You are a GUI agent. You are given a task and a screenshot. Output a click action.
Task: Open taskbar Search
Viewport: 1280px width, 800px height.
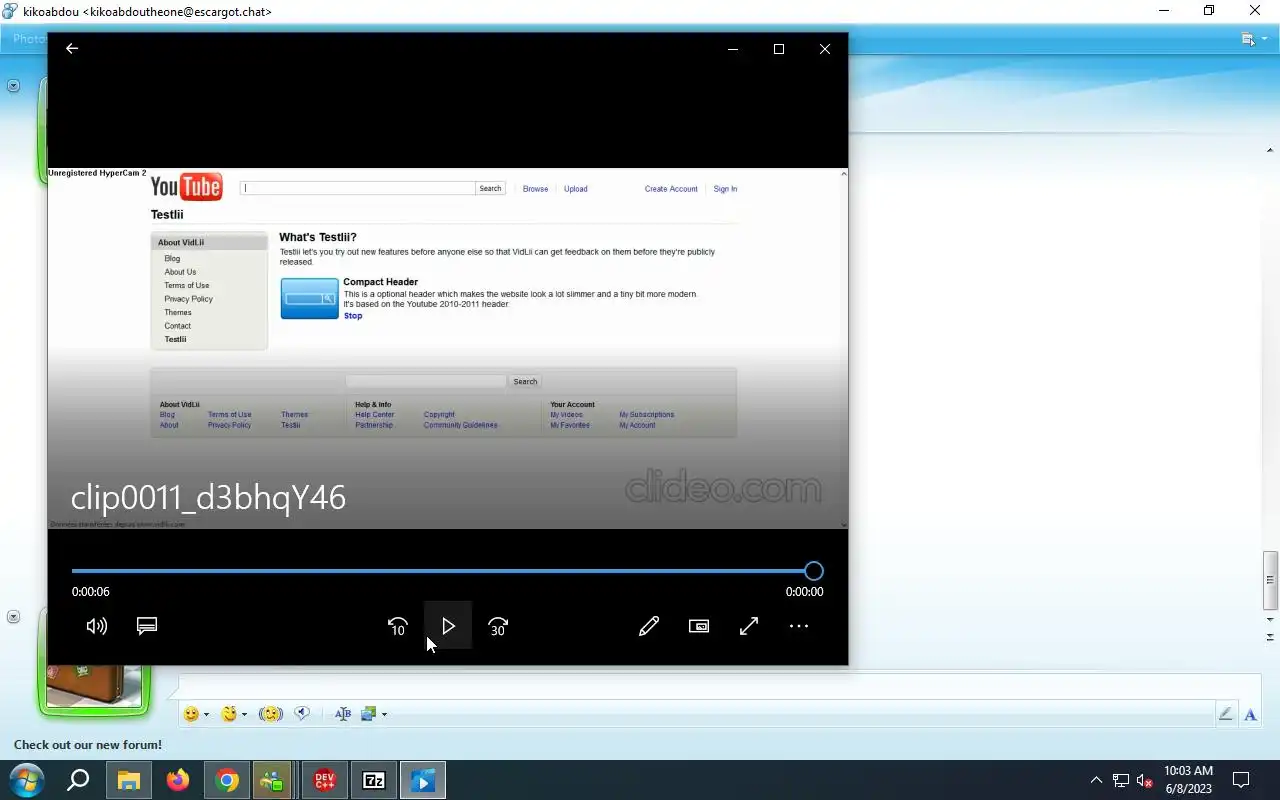click(x=78, y=780)
